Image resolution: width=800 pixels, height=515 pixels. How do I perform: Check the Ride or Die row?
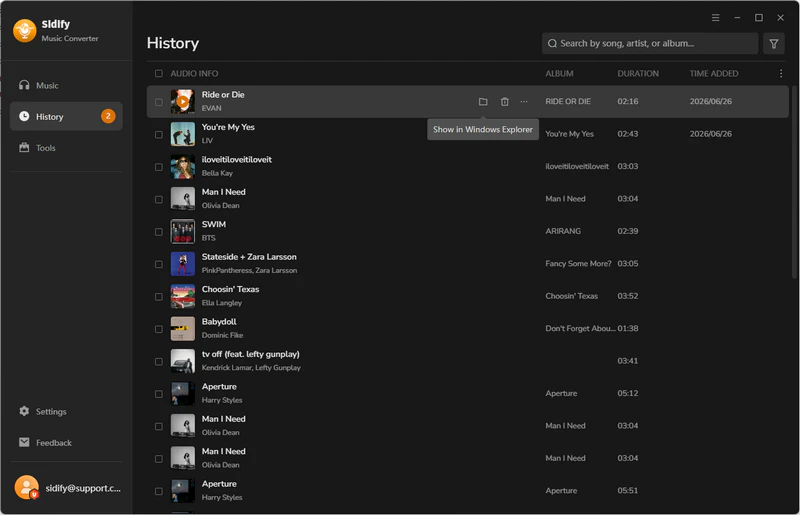coord(159,102)
